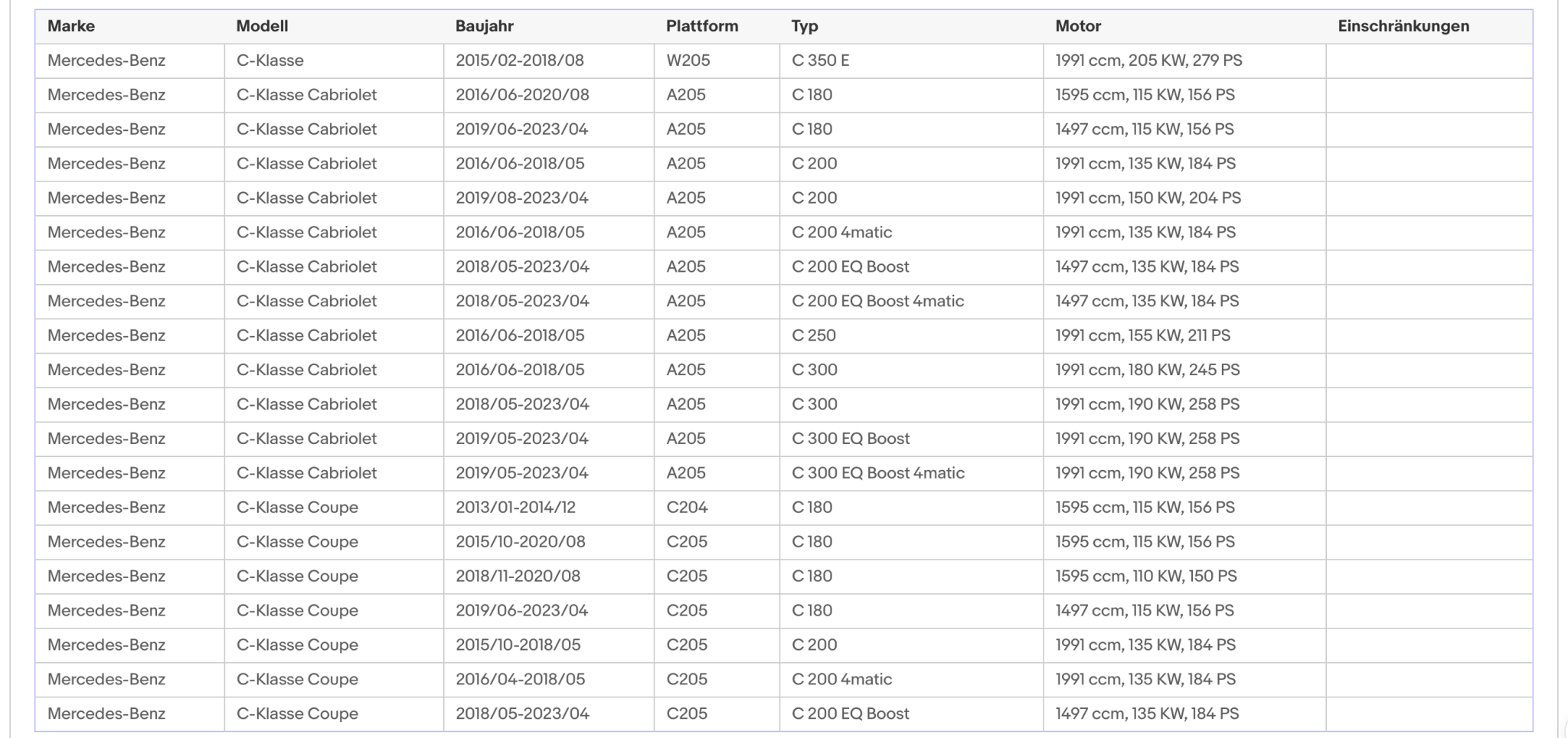
Task: Select the 1991 ccm, 155 KW, 211 PS cell
Action: tap(1184, 335)
